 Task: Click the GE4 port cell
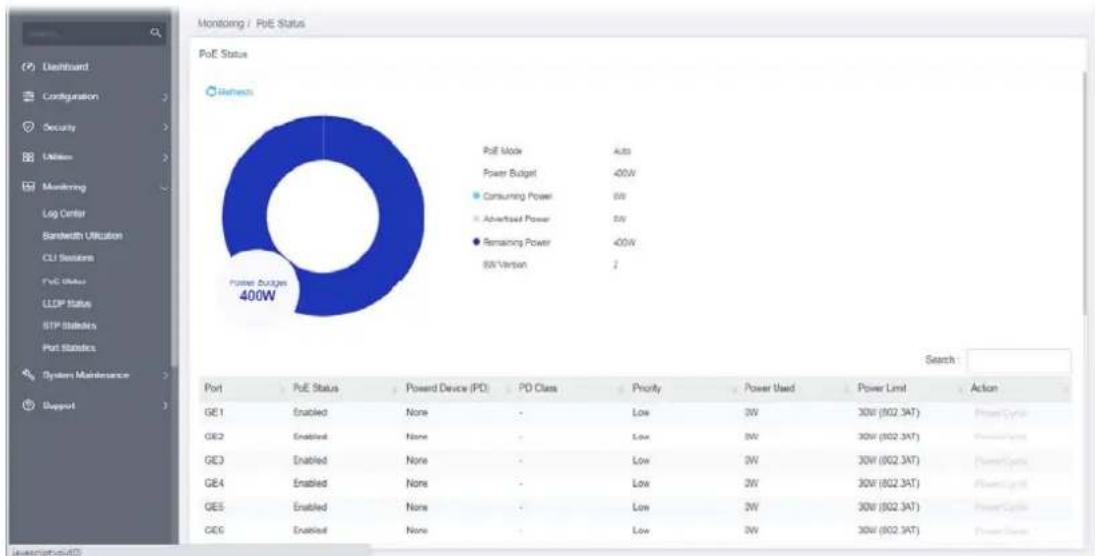coord(212,483)
